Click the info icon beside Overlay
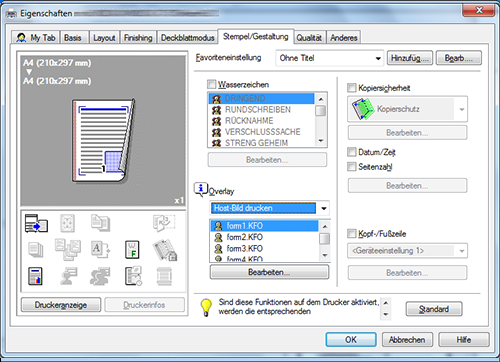The width and height of the screenshot is (500, 362). pyautogui.click(x=201, y=189)
